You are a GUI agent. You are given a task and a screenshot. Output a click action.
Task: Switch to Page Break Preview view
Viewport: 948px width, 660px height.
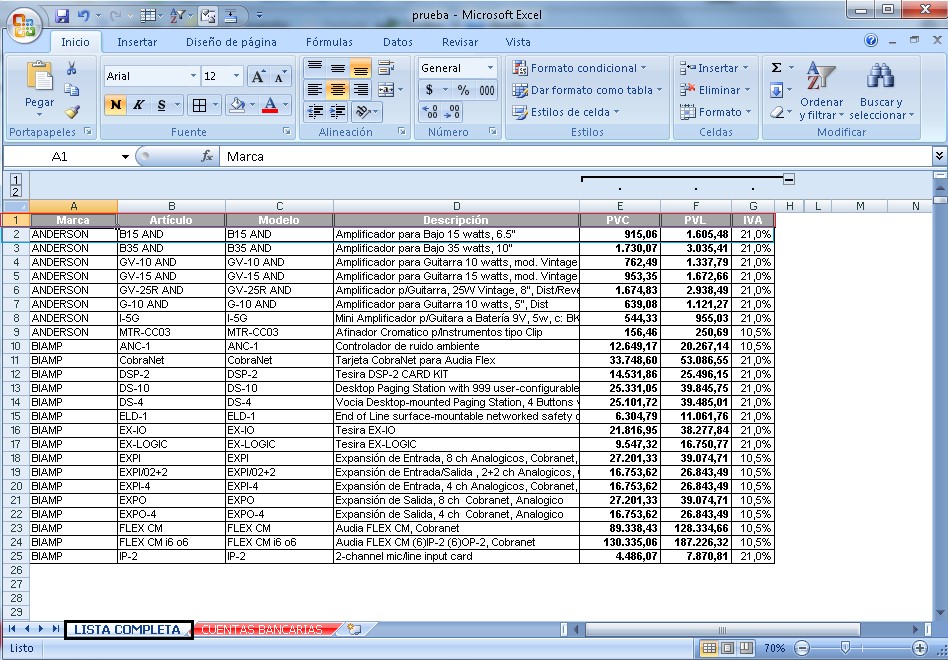pyautogui.click(x=747, y=648)
